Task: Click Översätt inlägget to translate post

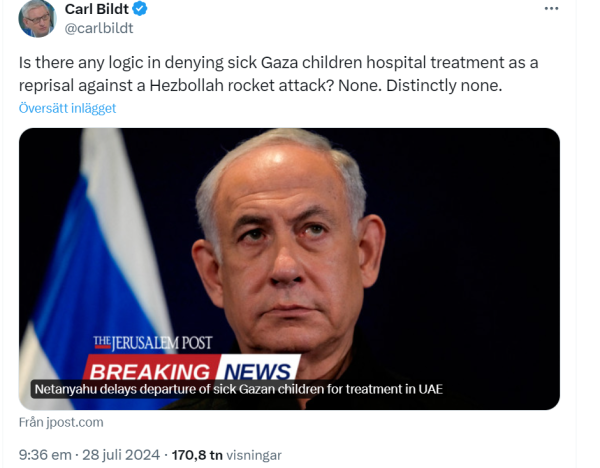Action: (67, 108)
